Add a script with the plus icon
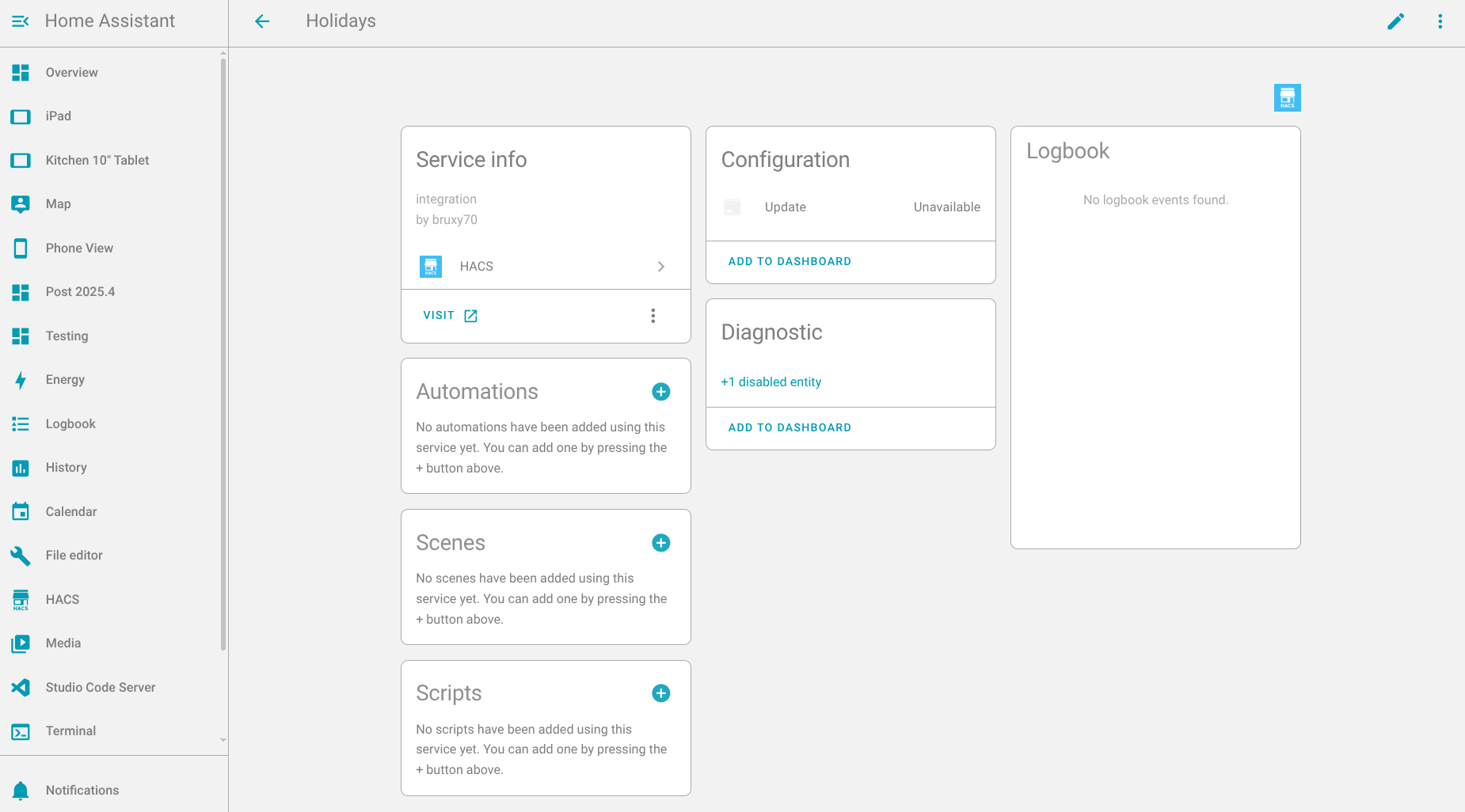1465x812 pixels. click(x=660, y=693)
